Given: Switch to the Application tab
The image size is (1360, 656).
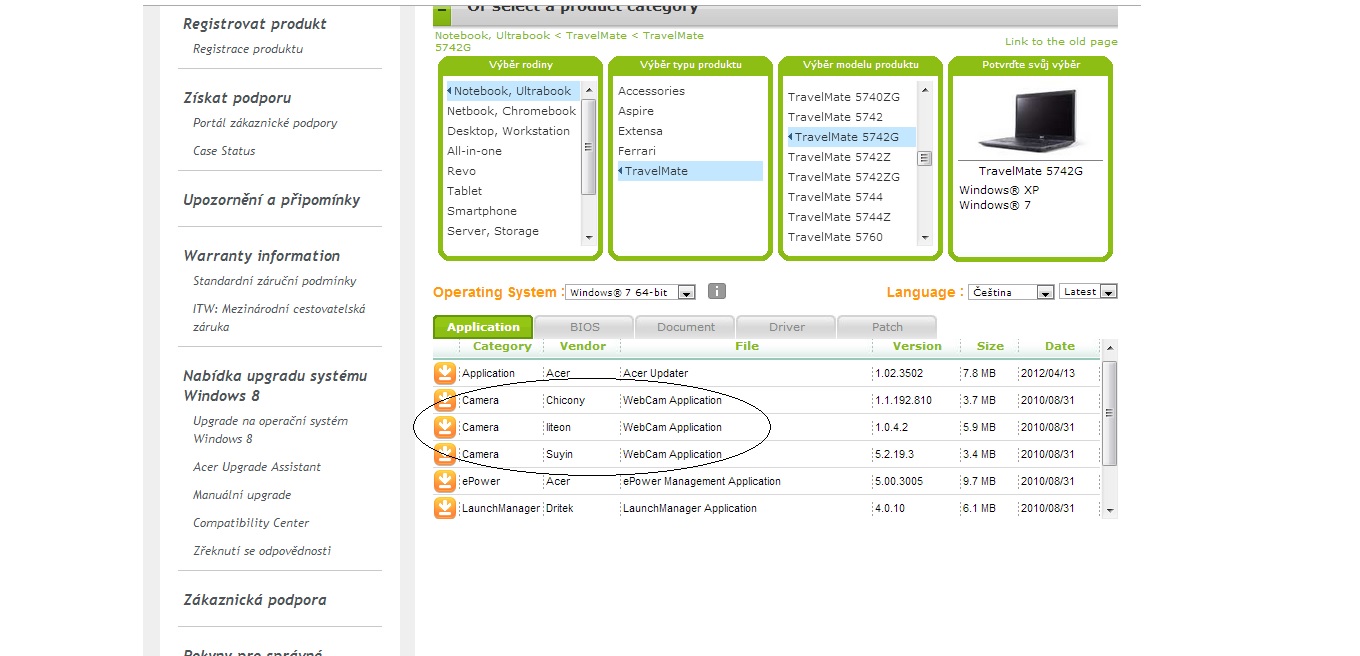Looking at the screenshot, I should 483,327.
